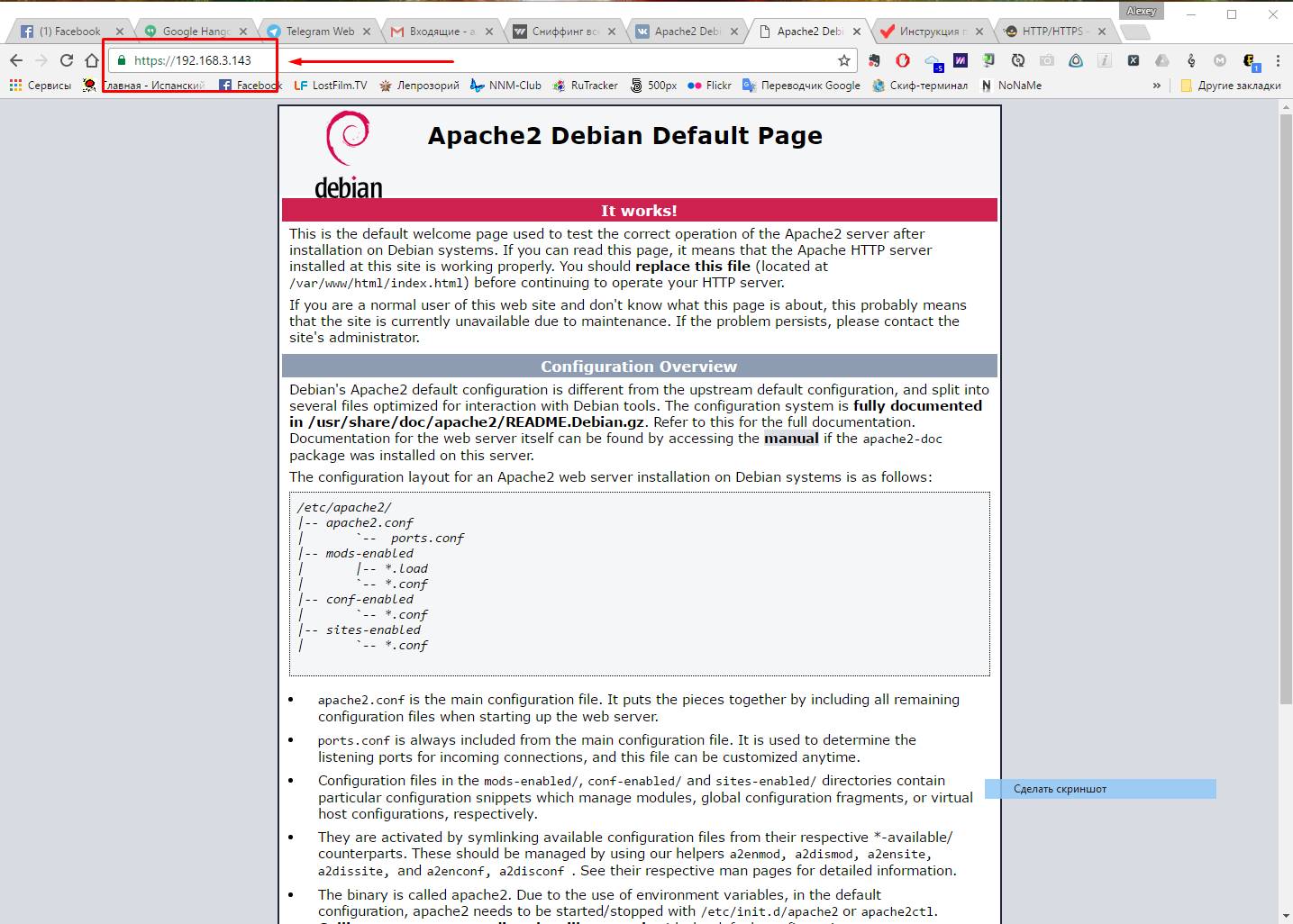Open the Сервисы apps shortcut
The image size is (1293, 924).
coord(41,86)
